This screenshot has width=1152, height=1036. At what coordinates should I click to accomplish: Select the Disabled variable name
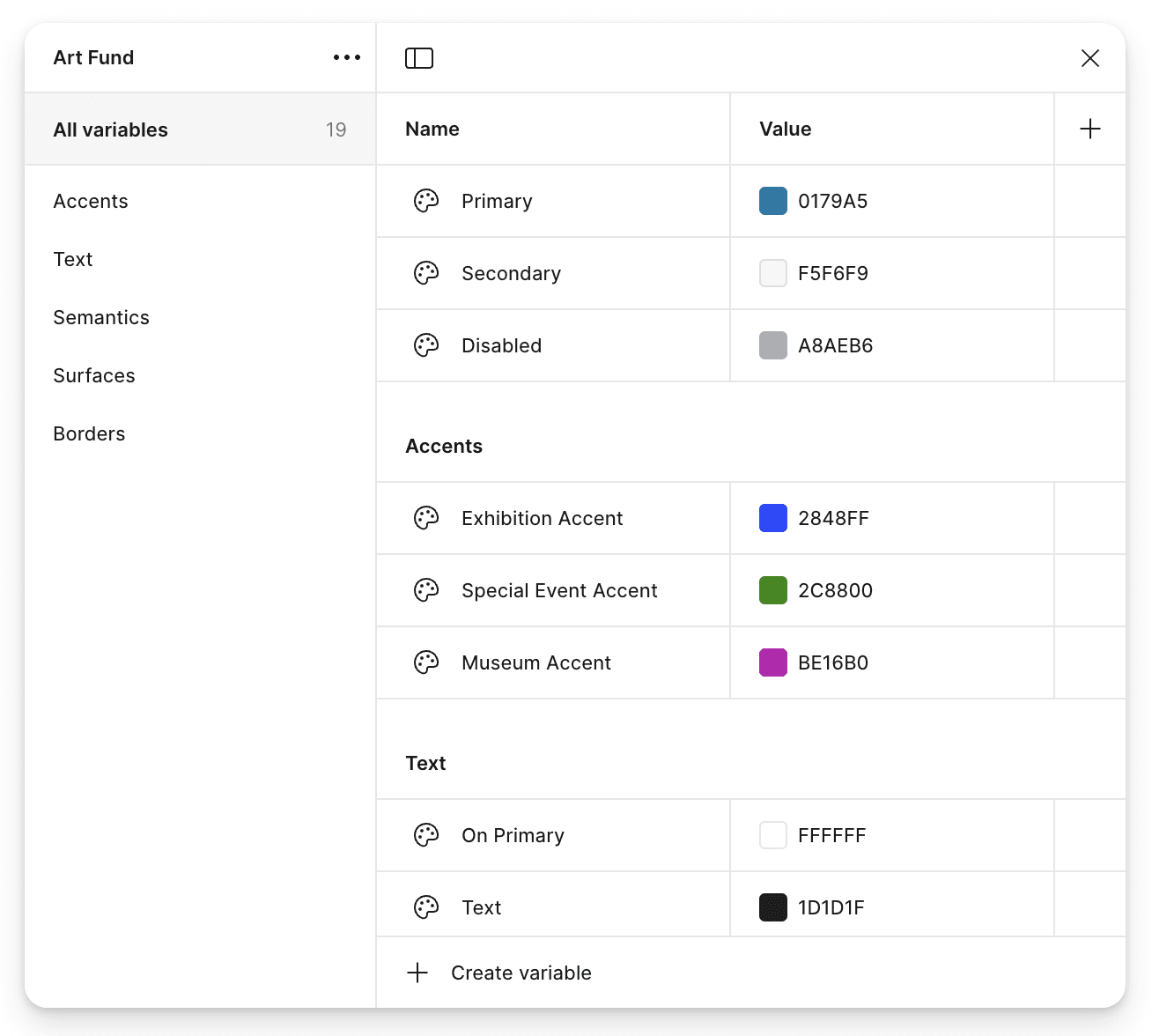point(501,345)
